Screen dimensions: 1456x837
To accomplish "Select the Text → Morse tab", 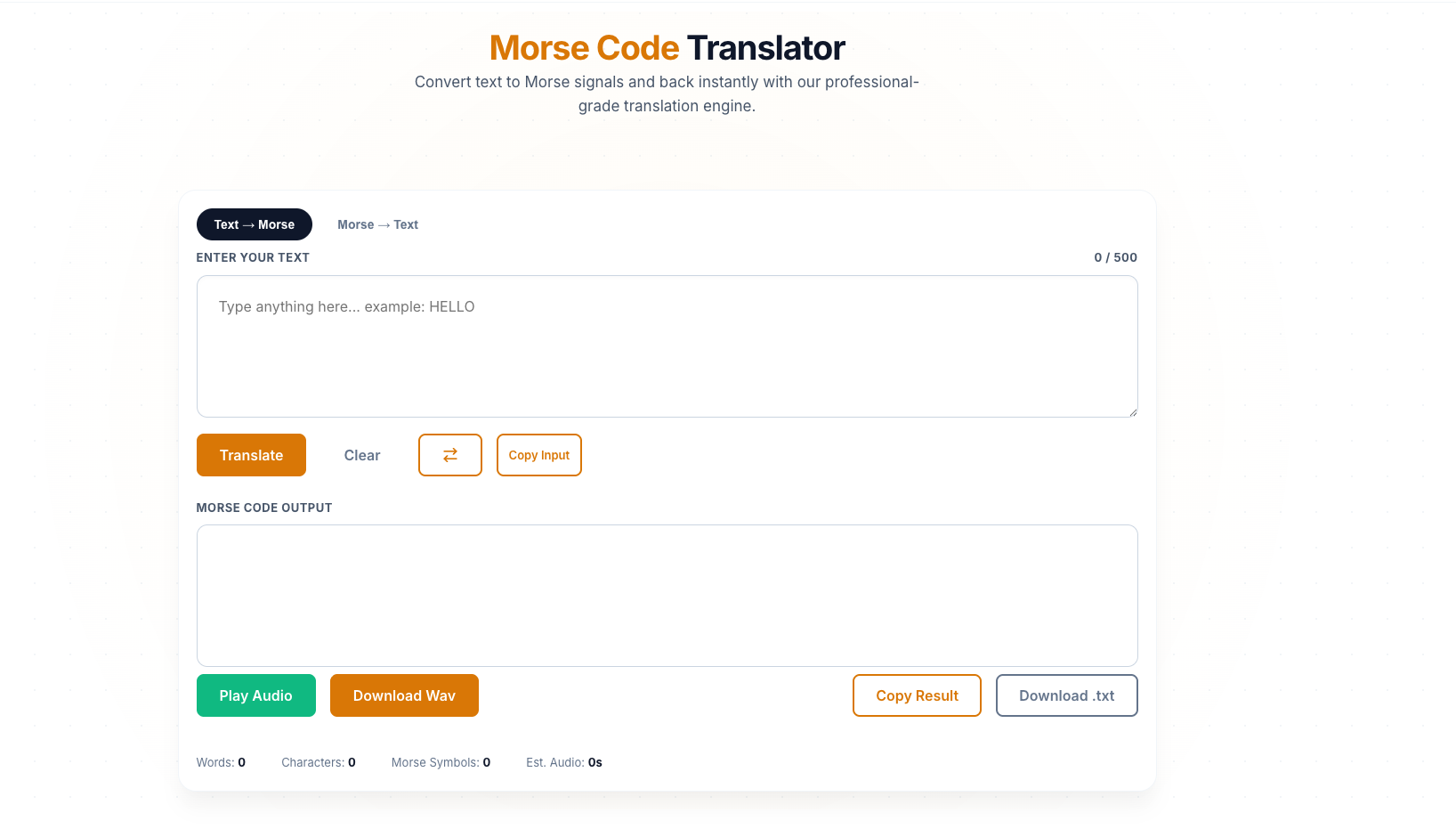I will point(254,224).
